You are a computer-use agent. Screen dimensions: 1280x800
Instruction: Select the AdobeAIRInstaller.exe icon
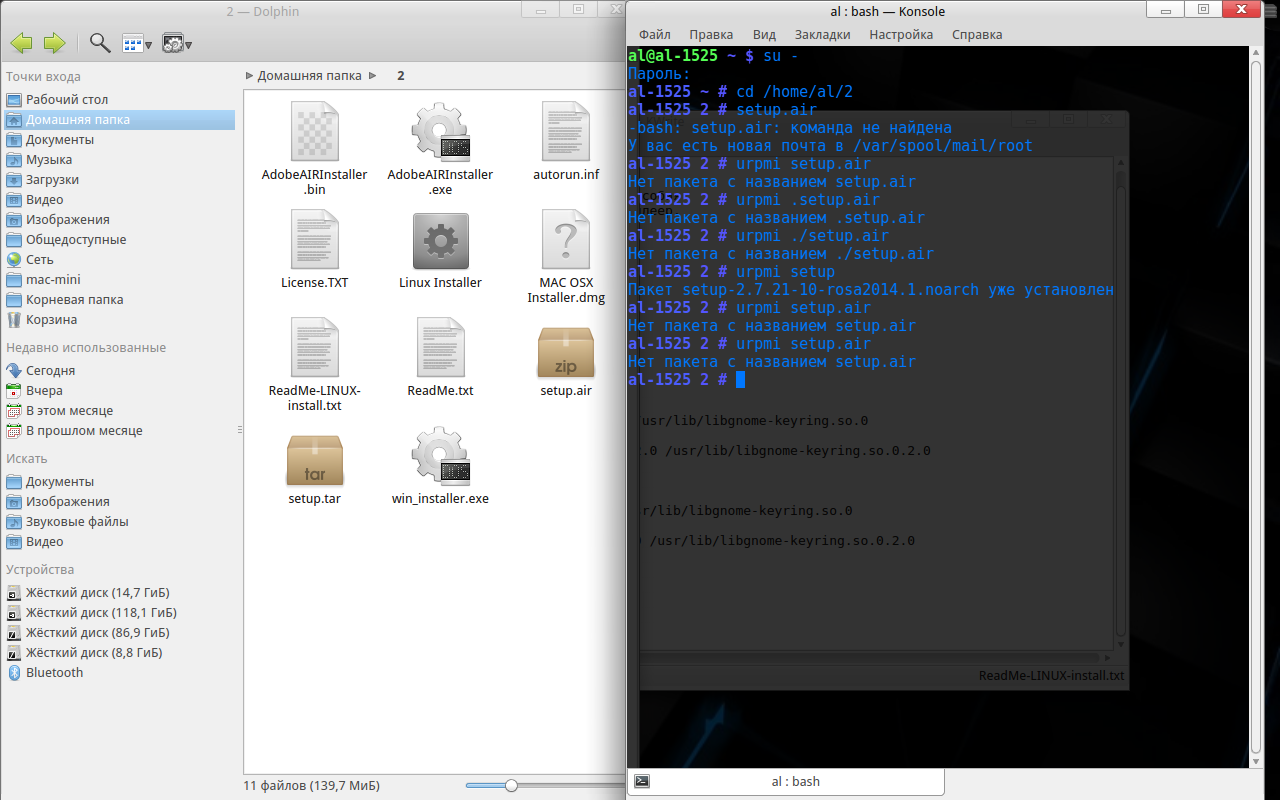[x=440, y=133]
